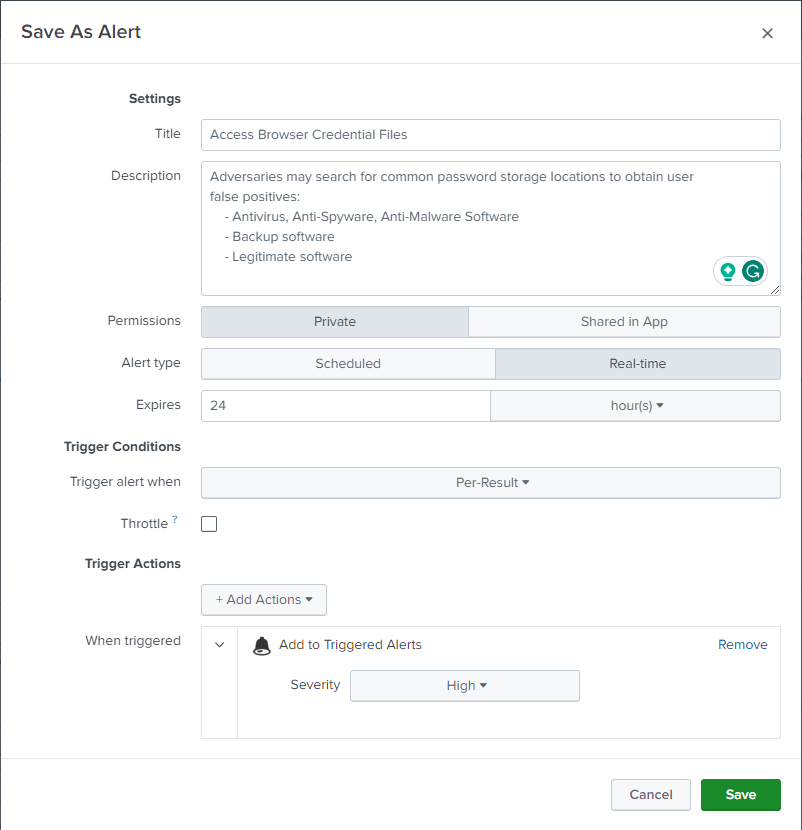Viewport: 802px width, 830px height.
Task: Click the green Grammarly G icon
Action: point(752,270)
